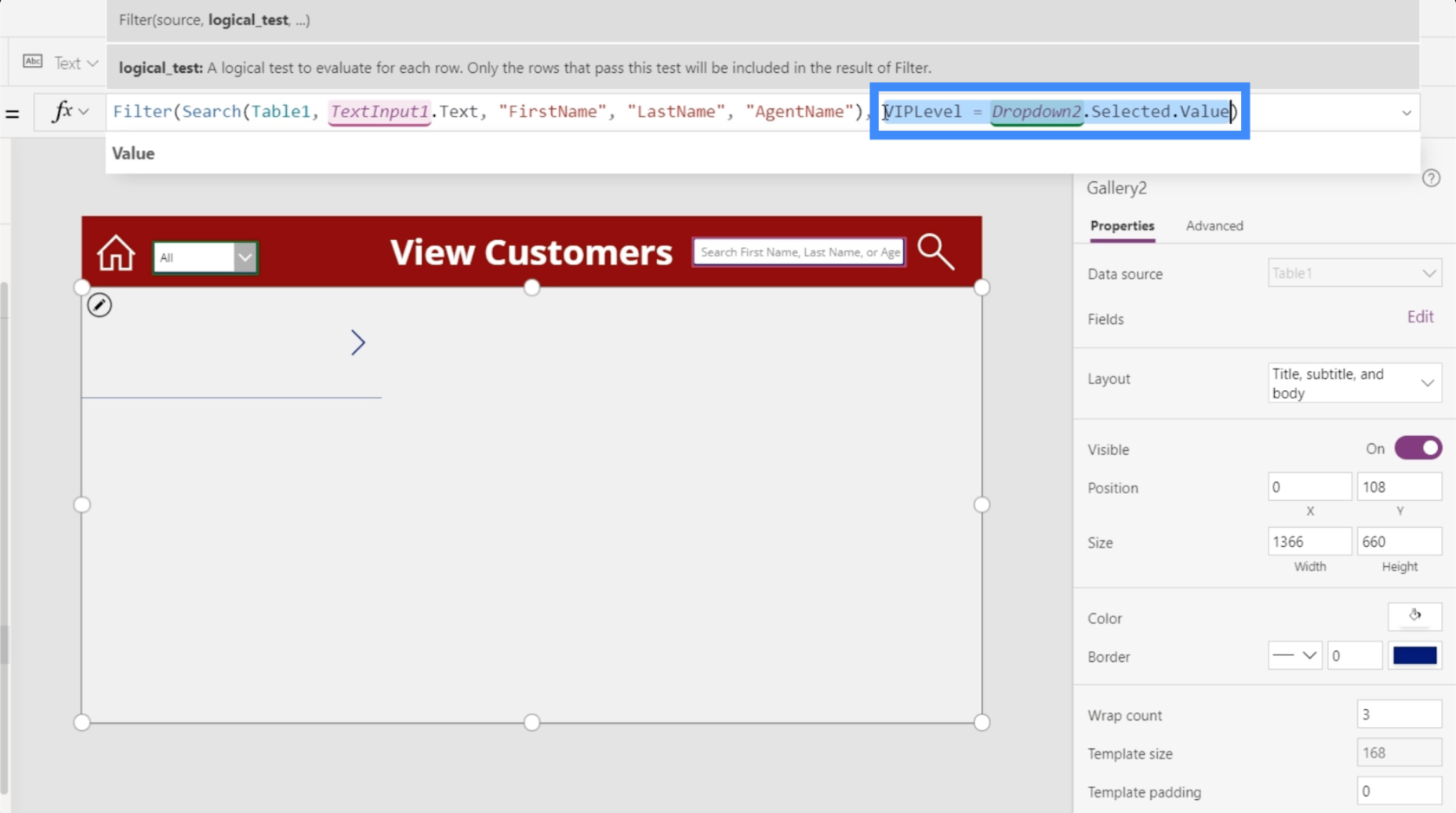This screenshot has width=1456, height=813.
Task: Click the Wrap count field
Action: pyautogui.click(x=1399, y=714)
